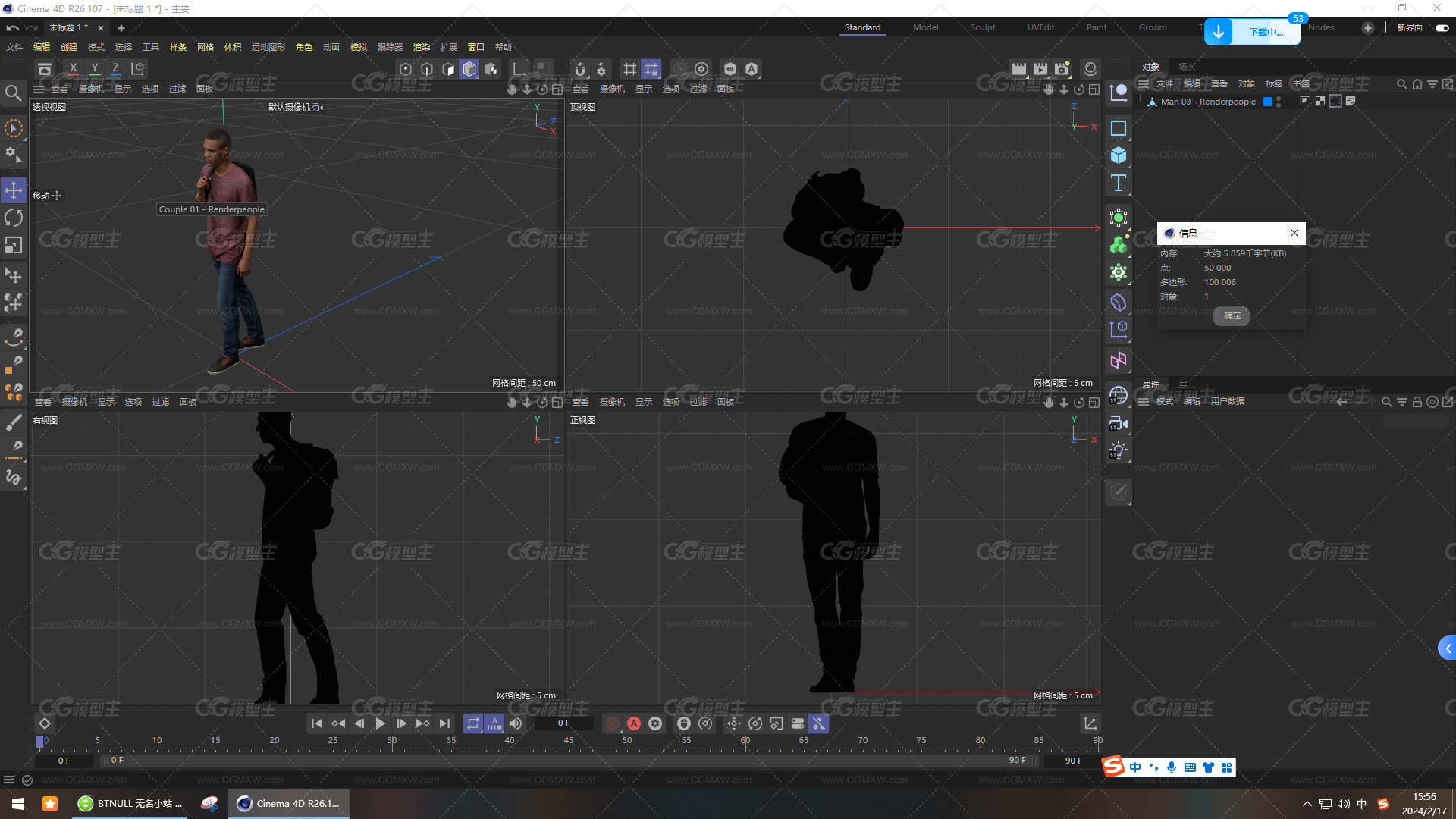Select Man 03 - Renderpeople object row
The image size is (1456, 819).
tap(1207, 102)
